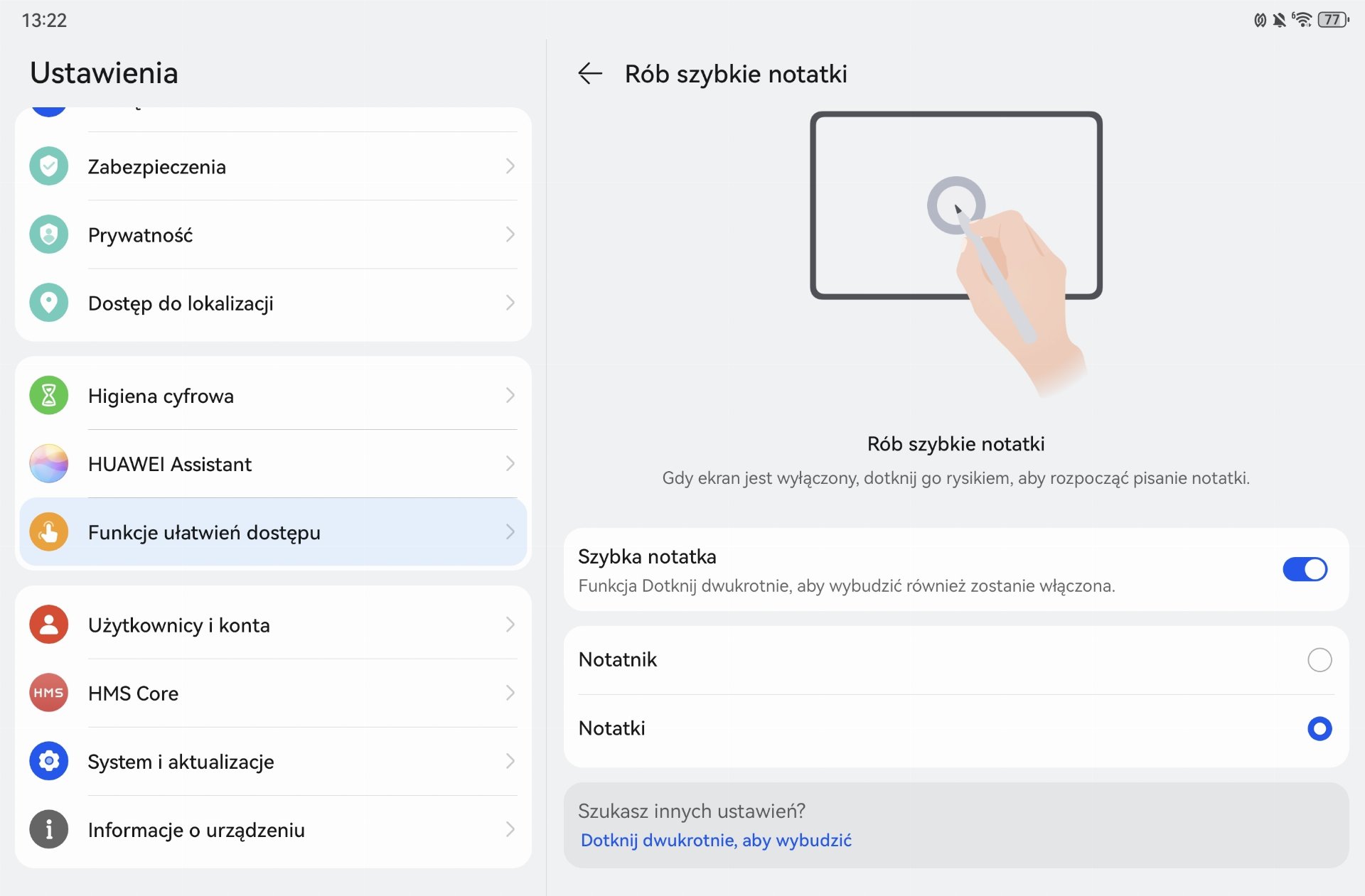Image resolution: width=1365 pixels, height=896 pixels.
Task: Tap the Ustawienia heading
Action: (104, 73)
